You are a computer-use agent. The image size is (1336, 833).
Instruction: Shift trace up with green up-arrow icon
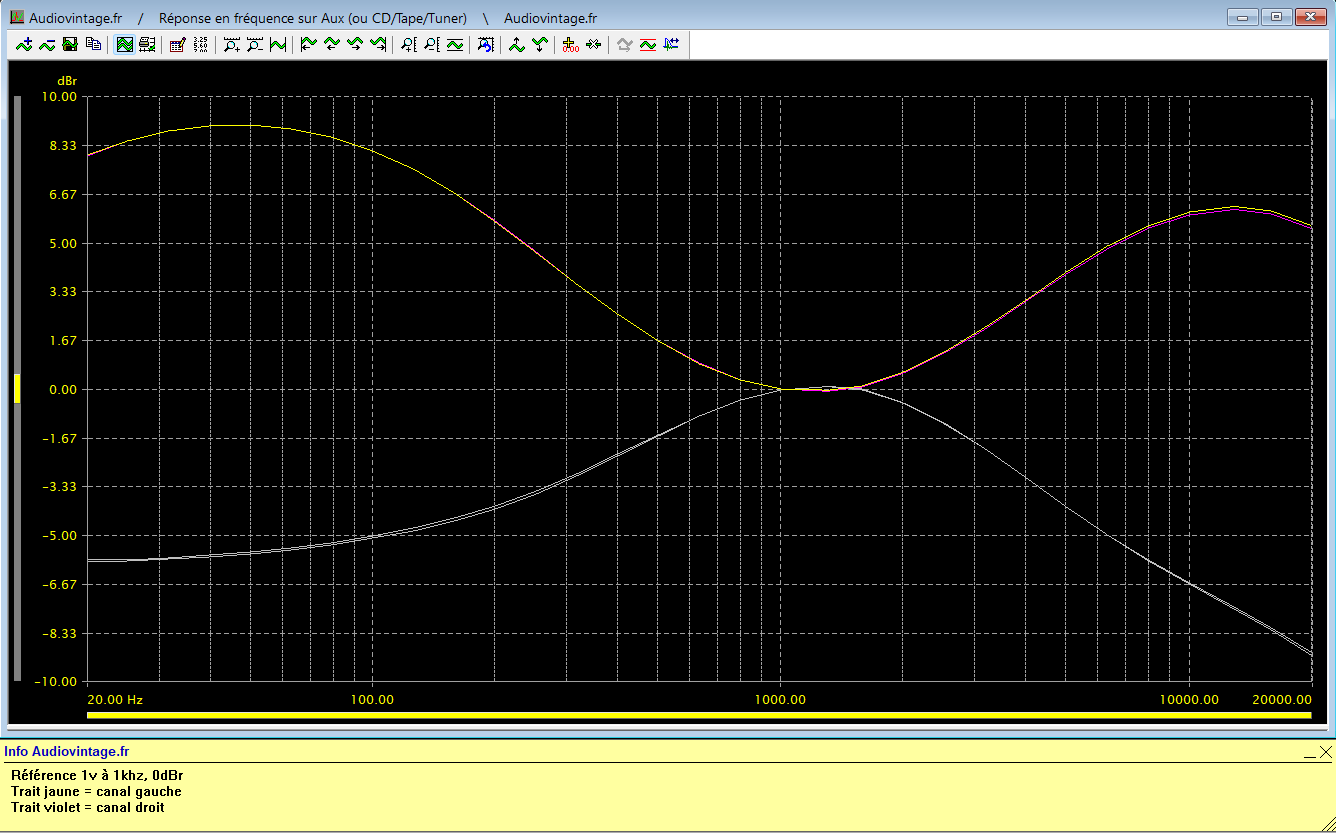pyautogui.click(x=516, y=44)
